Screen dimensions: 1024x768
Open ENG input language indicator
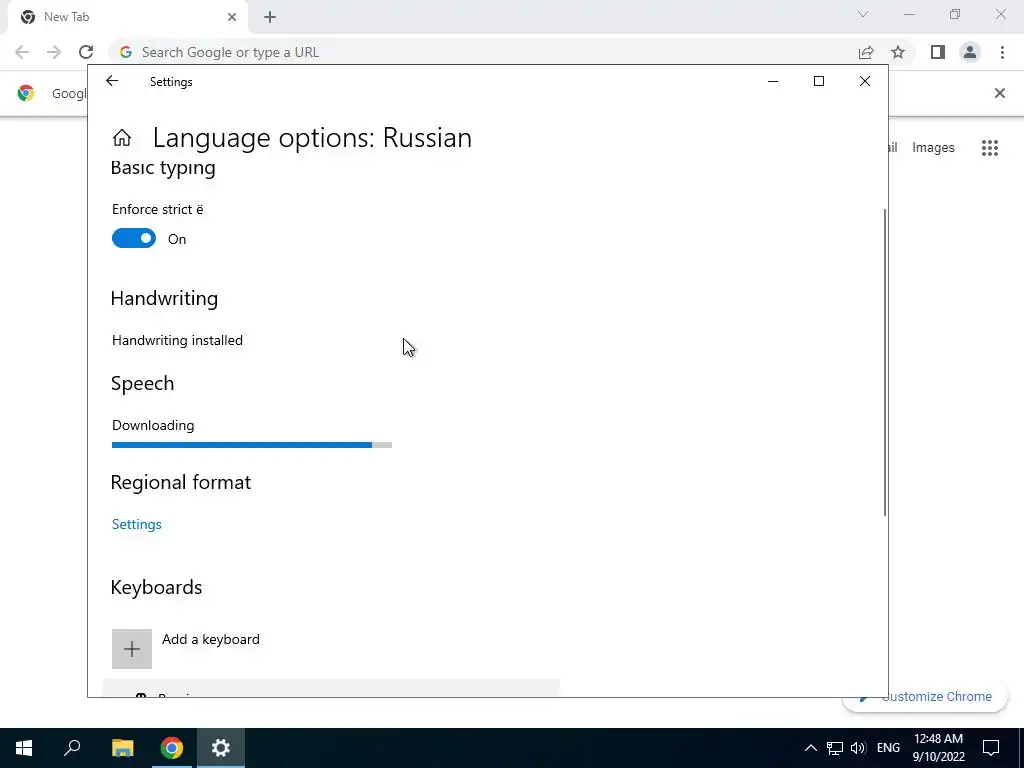tap(888, 748)
